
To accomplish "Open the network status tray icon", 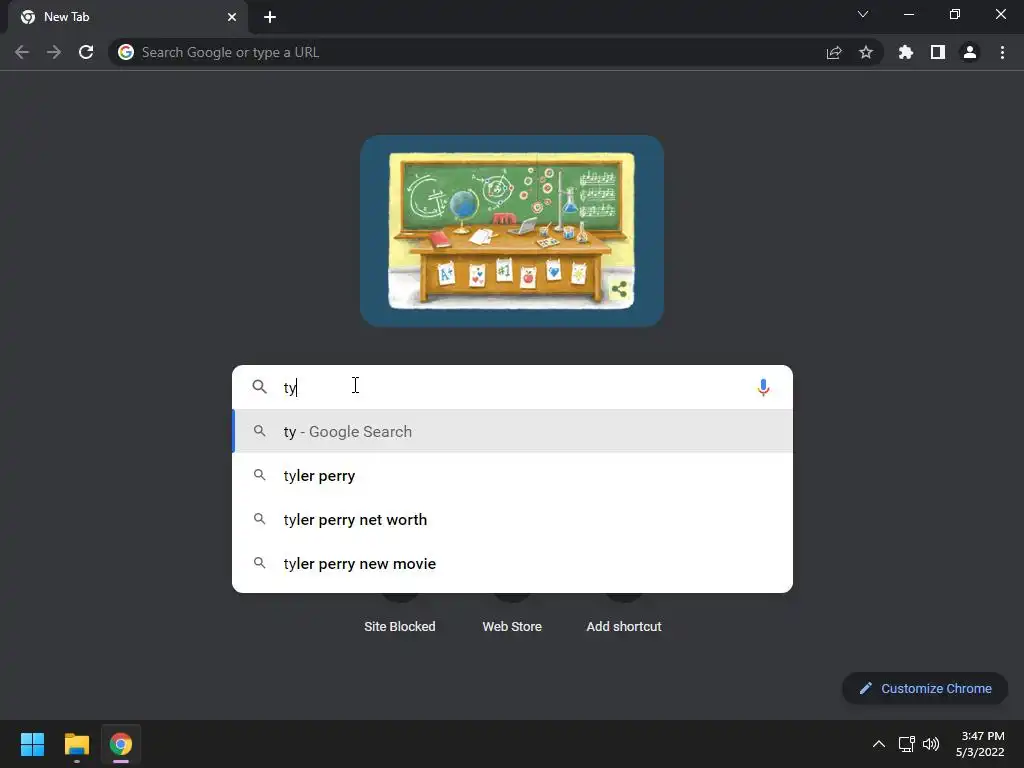I will pyautogui.click(x=906, y=744).
